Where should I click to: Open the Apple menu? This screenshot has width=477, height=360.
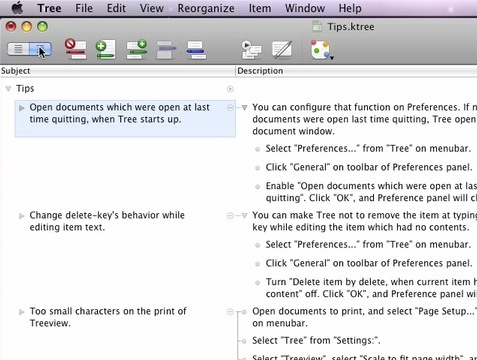[x=17, y=8]
